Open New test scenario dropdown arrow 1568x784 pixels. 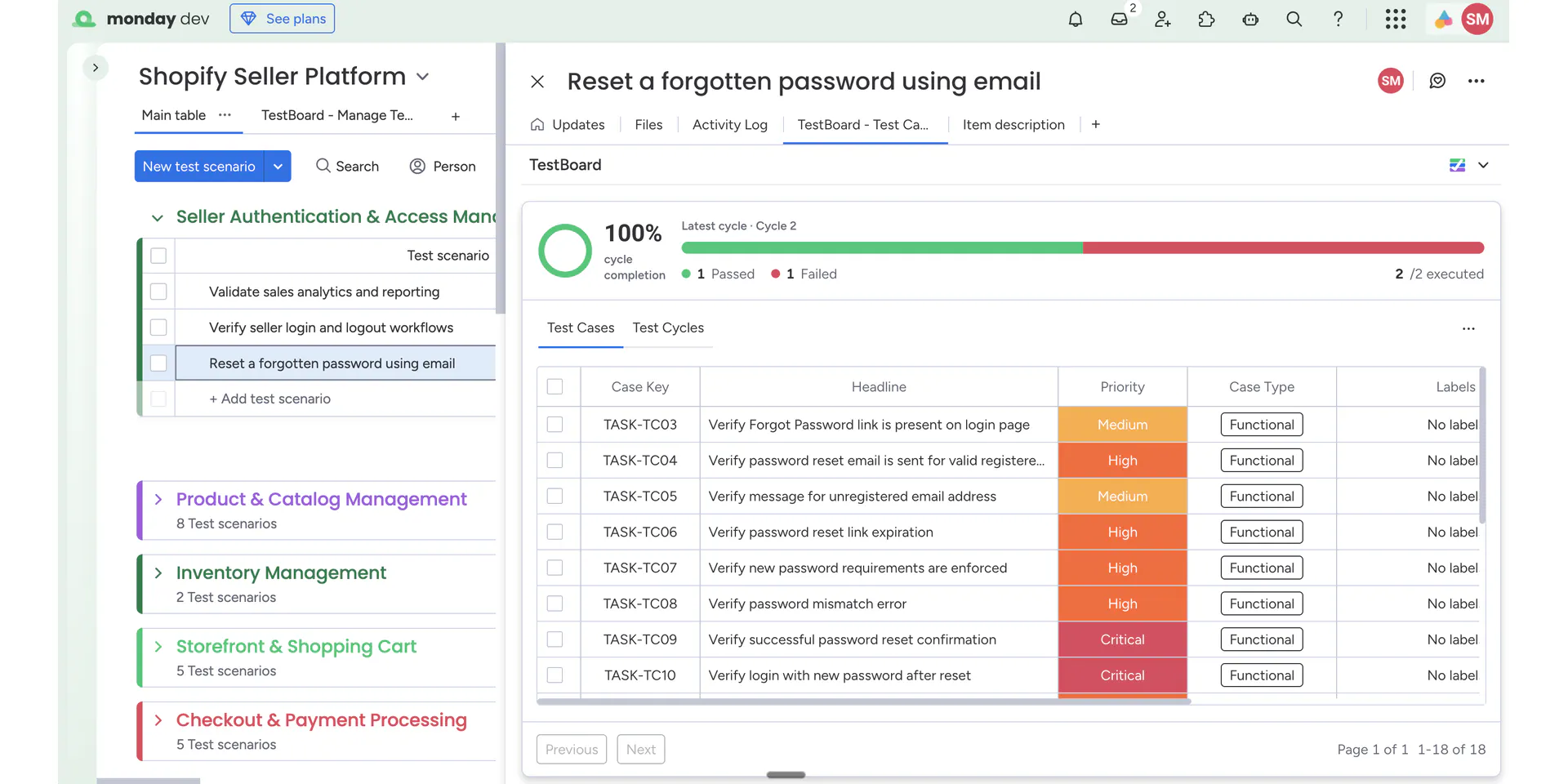click(278, 167)
